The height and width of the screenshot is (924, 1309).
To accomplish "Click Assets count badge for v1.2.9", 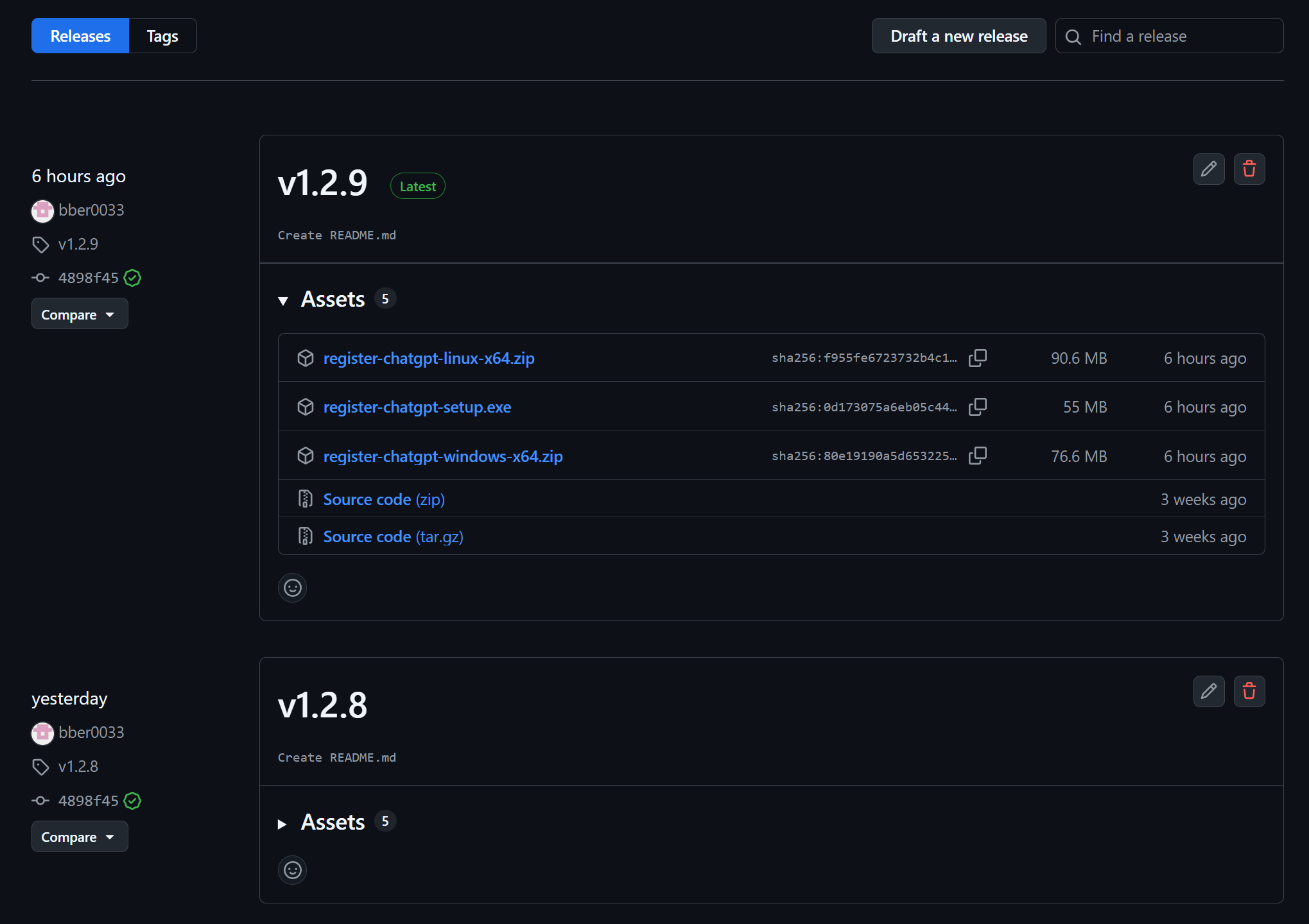I will coord(385,299).
